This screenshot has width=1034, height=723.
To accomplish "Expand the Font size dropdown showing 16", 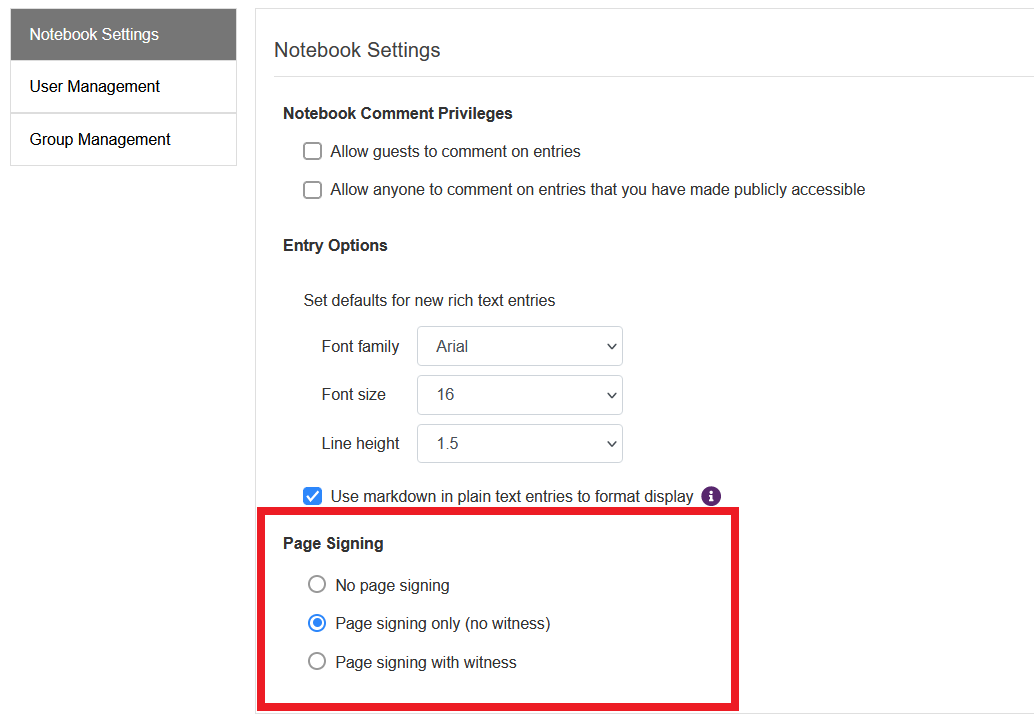I will 519,395.
